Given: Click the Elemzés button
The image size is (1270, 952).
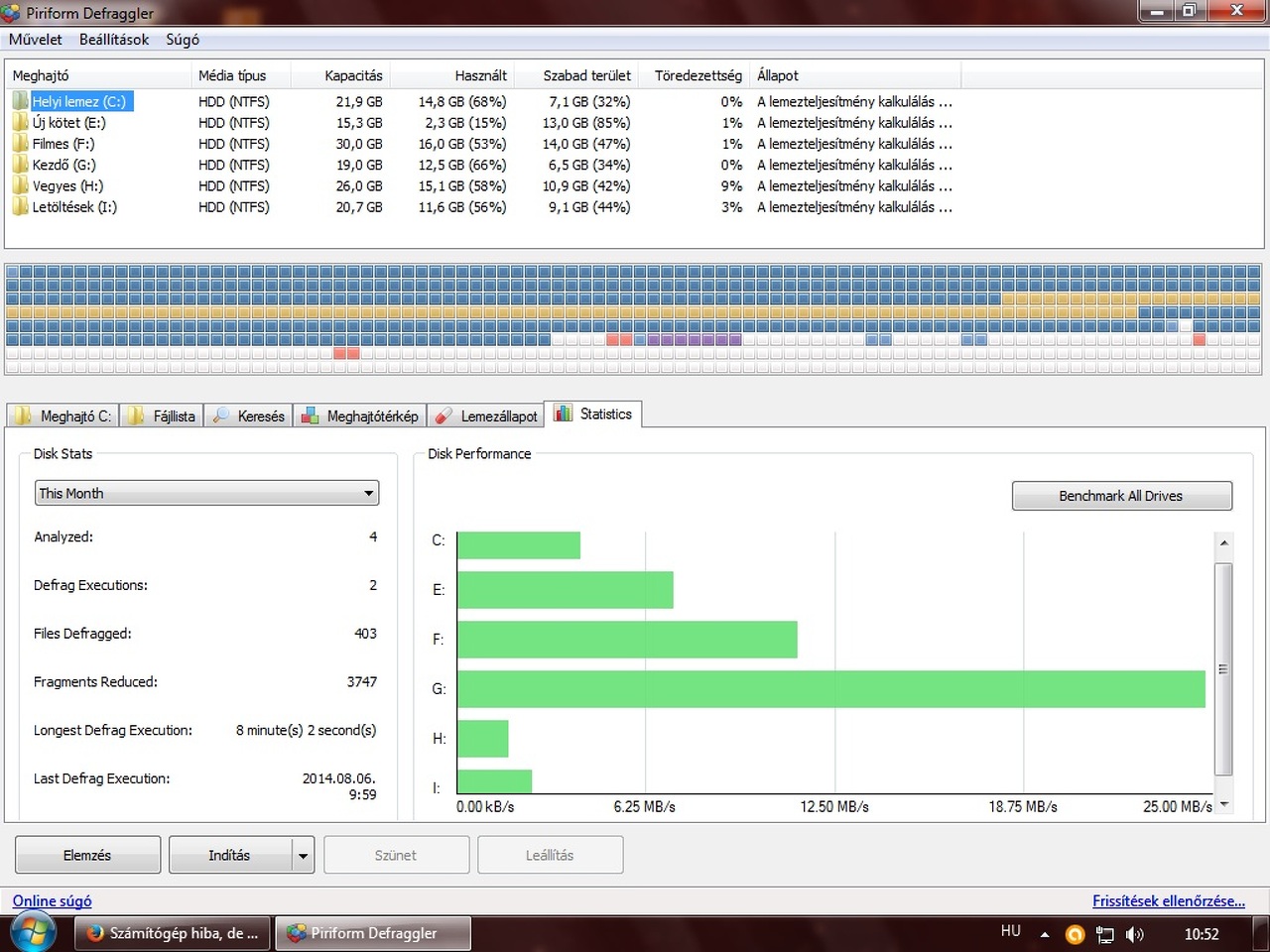Looking at the screenshot, I should click(87, 855).
